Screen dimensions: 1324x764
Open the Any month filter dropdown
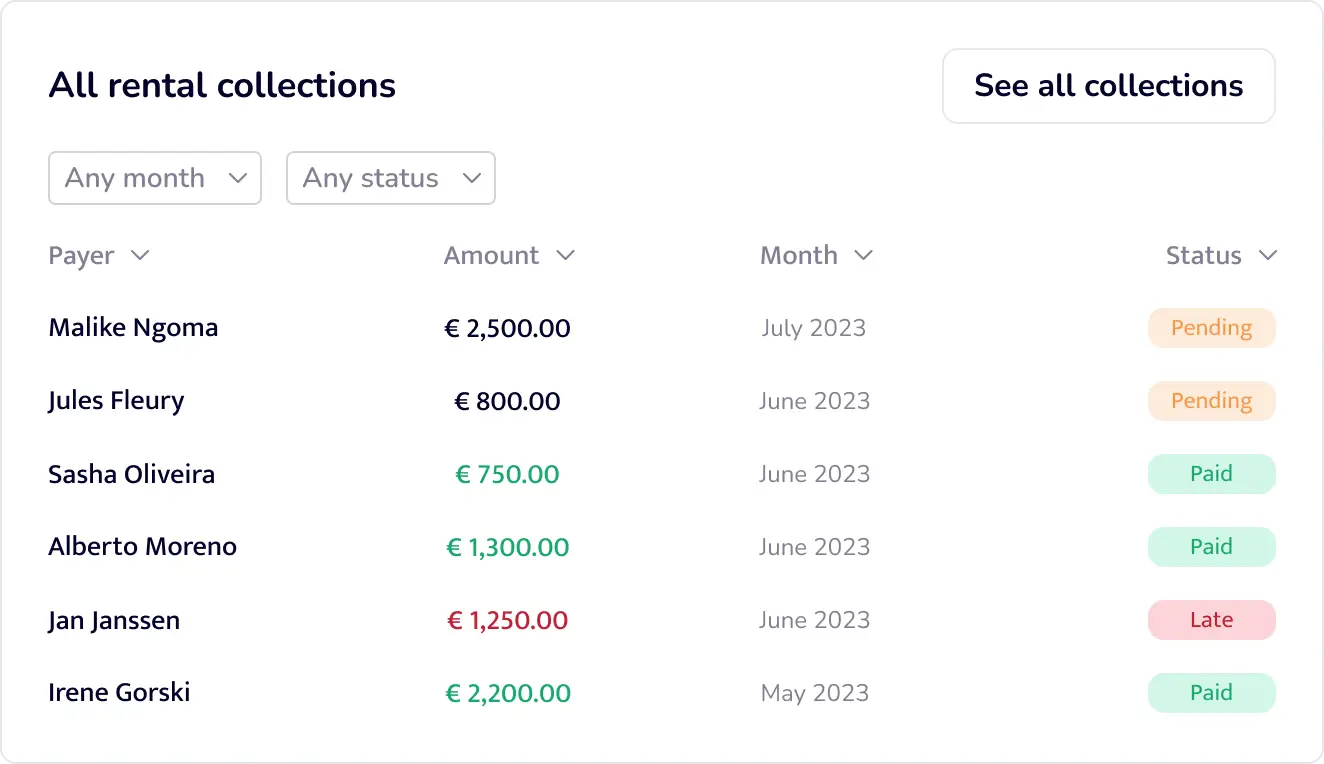pyautogui.click(x=155, y=178)
